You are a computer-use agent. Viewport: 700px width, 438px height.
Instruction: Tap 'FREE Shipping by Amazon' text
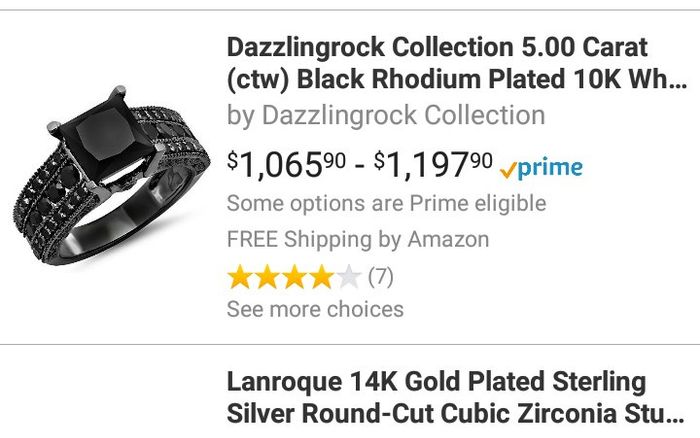(x=358, y=240)
